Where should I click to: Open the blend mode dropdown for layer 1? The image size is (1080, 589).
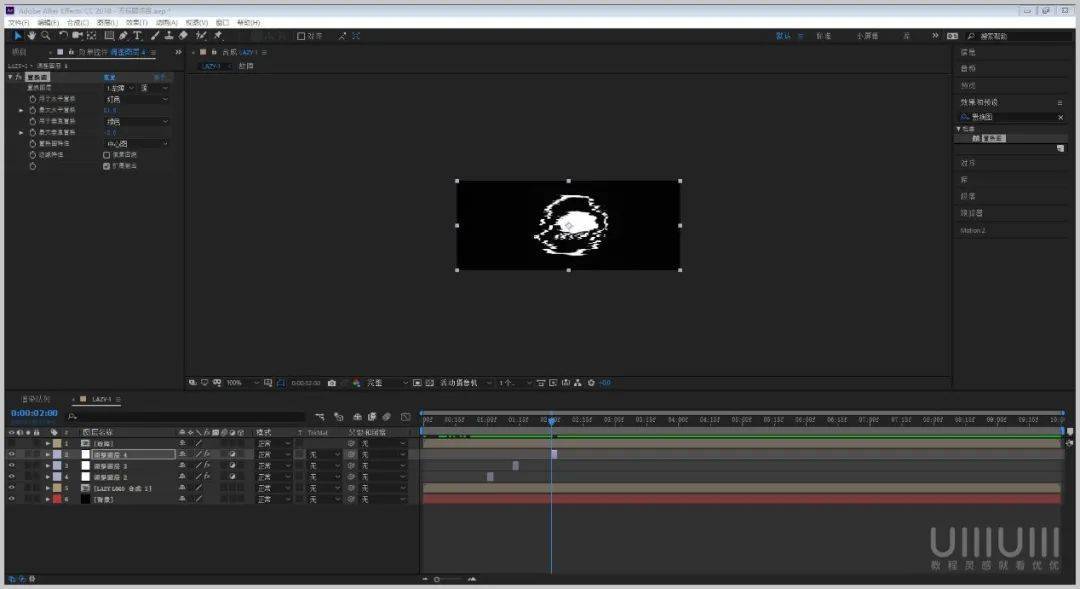click(273, 444)
